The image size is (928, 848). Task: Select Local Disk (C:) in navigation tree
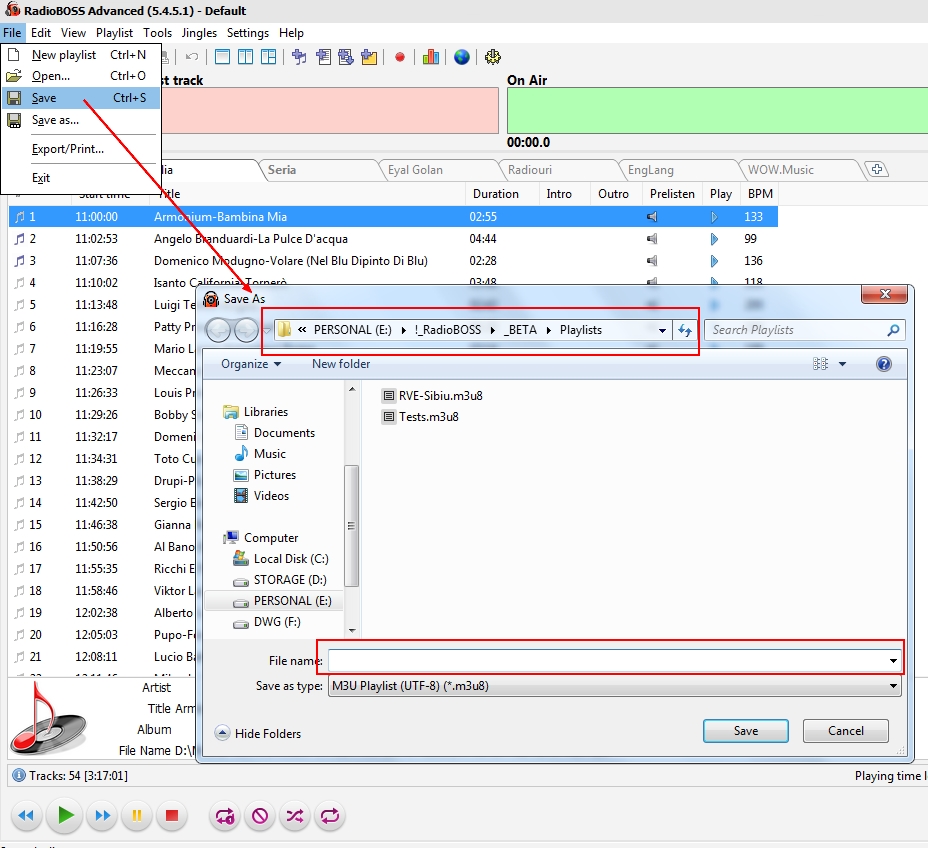[x=281, y=559]
